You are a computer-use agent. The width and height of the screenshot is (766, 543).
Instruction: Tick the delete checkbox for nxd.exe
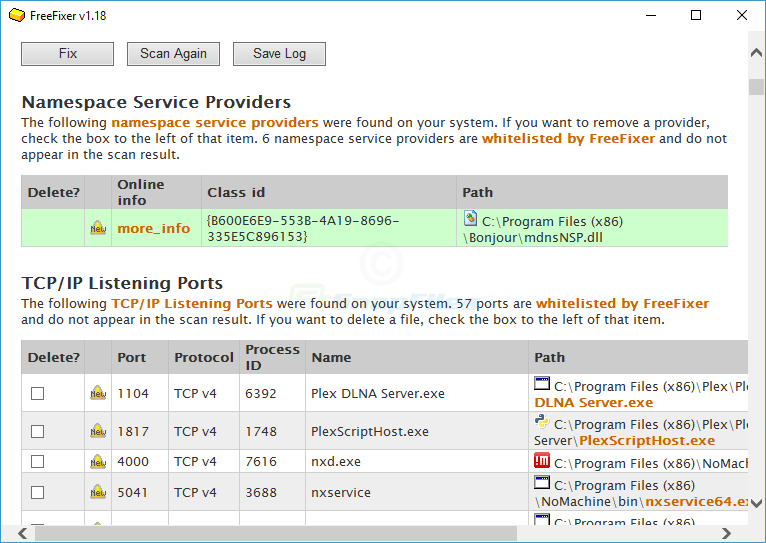(38, 461)
